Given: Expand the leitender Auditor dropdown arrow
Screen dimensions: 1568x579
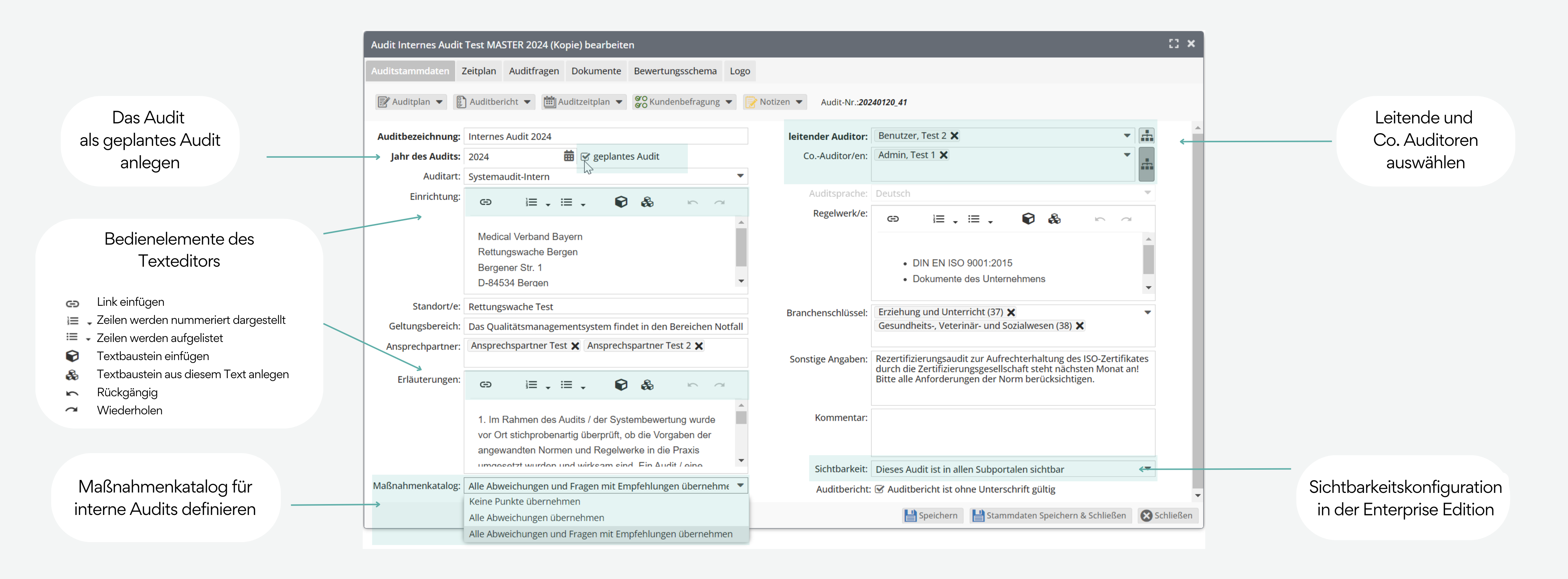Looking at the screenshot, I should [x=1127, y=136].
